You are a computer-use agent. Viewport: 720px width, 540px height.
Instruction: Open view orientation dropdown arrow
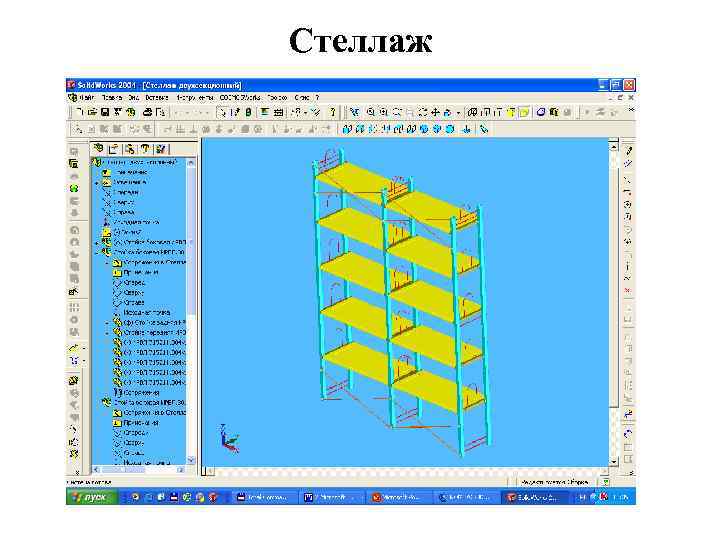pos(458,112)
